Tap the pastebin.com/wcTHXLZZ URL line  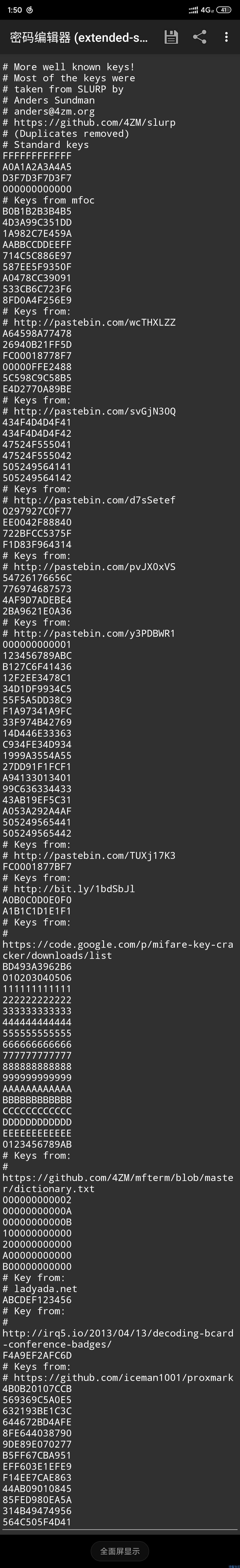click(x=89, y=322)
